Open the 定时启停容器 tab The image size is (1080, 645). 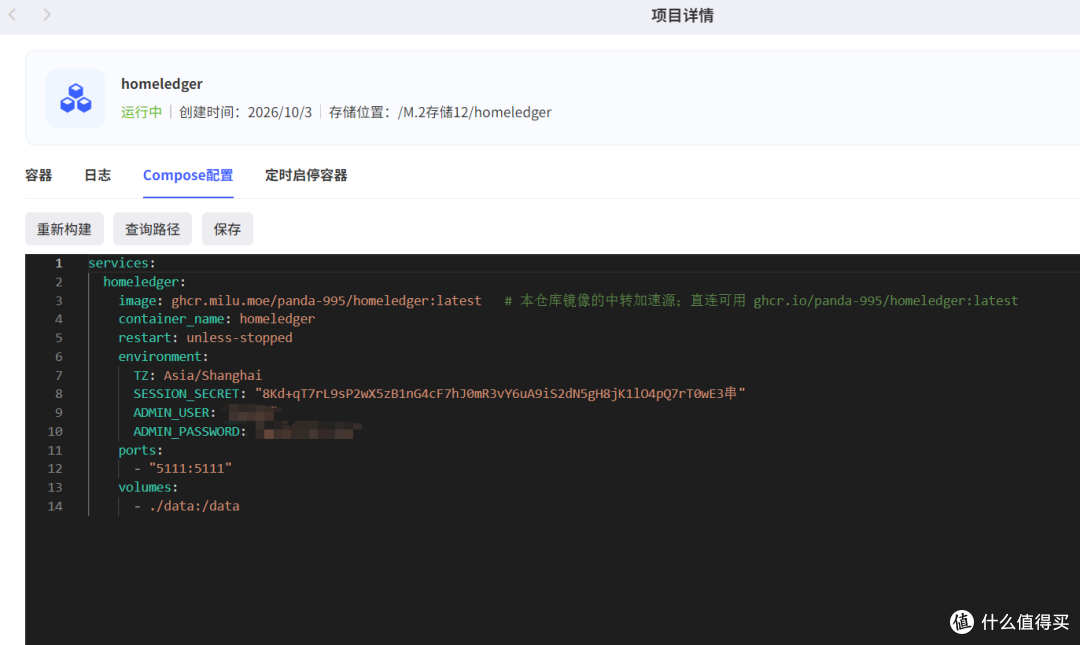pos(306,175)
